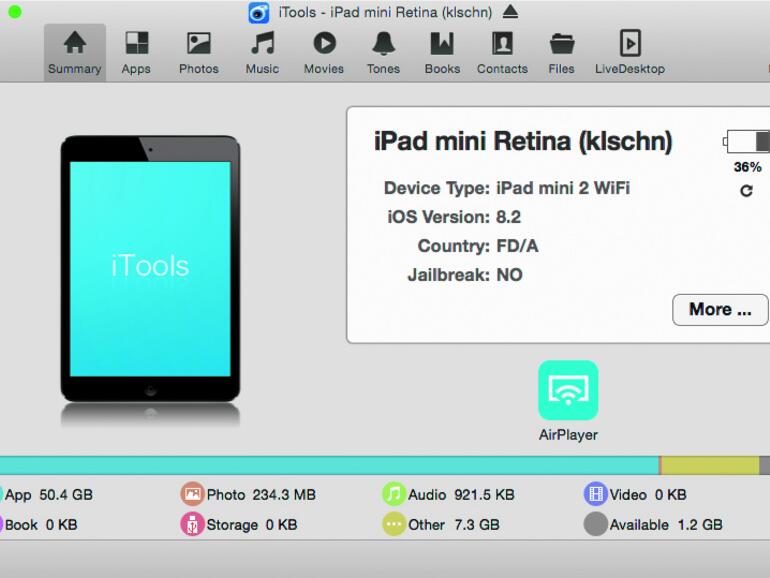
Task: Click the Book 0 KB label
Action: [x=41, y=525]
